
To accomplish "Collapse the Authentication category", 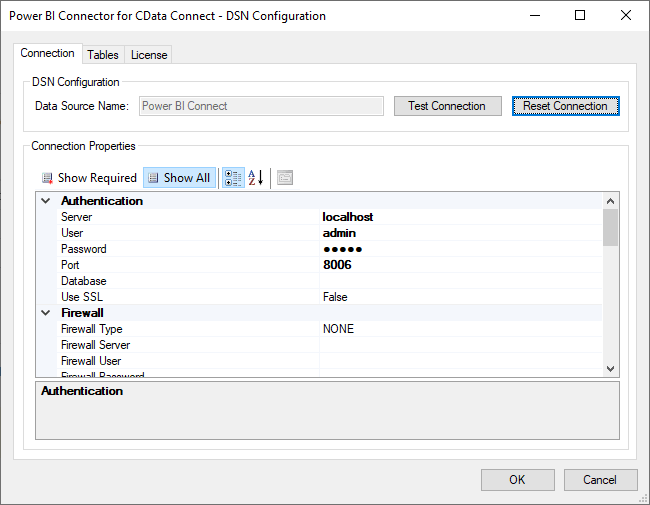I will pyautogui.click(x=45, y=201).
